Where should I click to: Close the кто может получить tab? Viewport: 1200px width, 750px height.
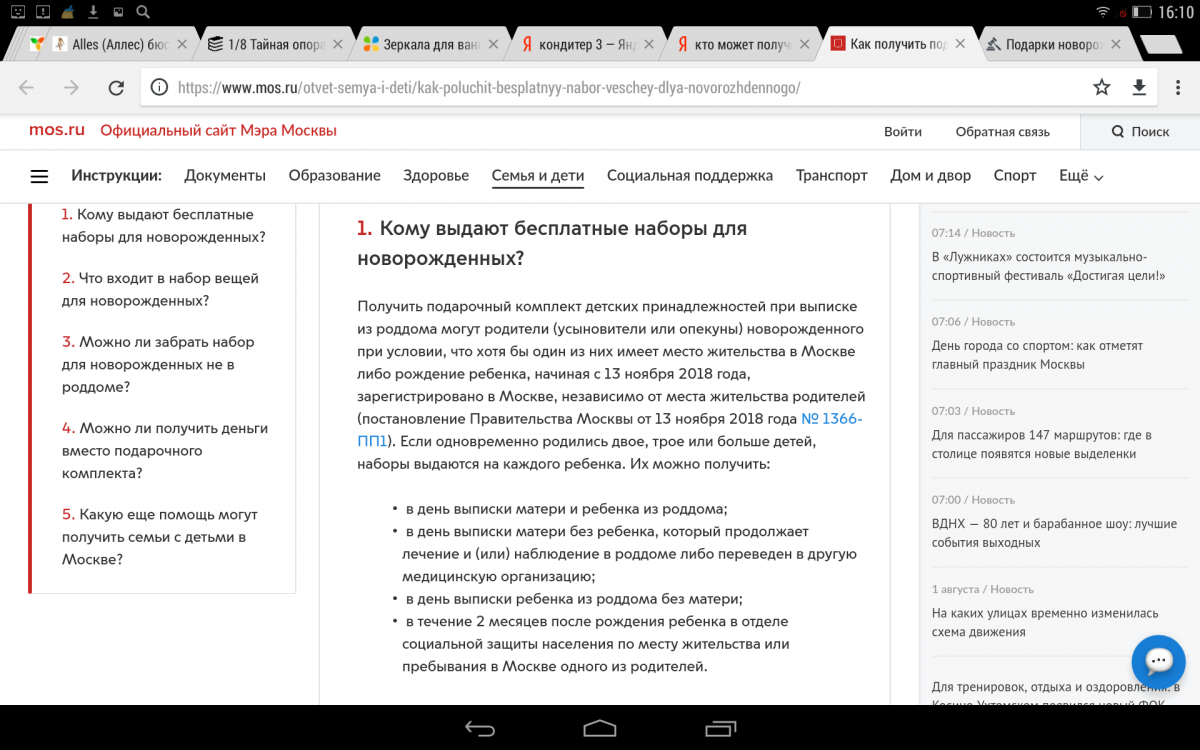click(x=805, y=45)
